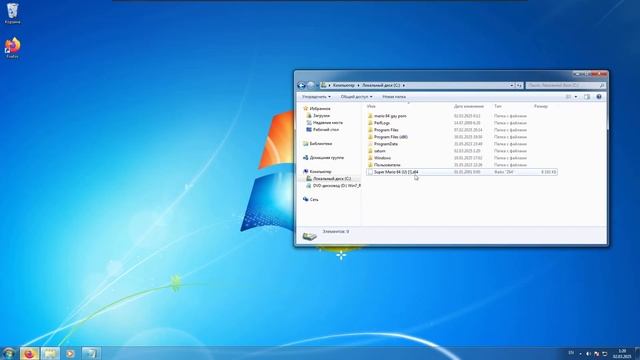Viewport: 640px width, 360px height.
Task: Click the drive icon in details pane
Action: click(309, 236)
